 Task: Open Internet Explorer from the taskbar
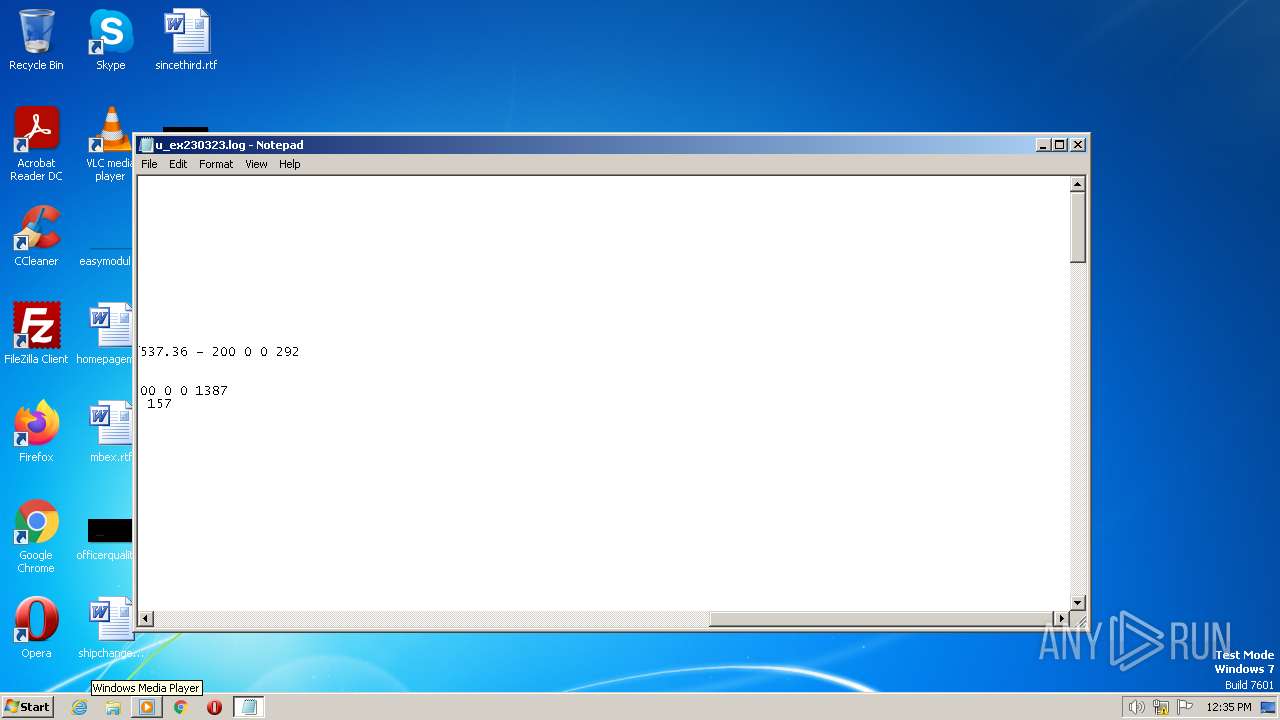coord(80,707)
